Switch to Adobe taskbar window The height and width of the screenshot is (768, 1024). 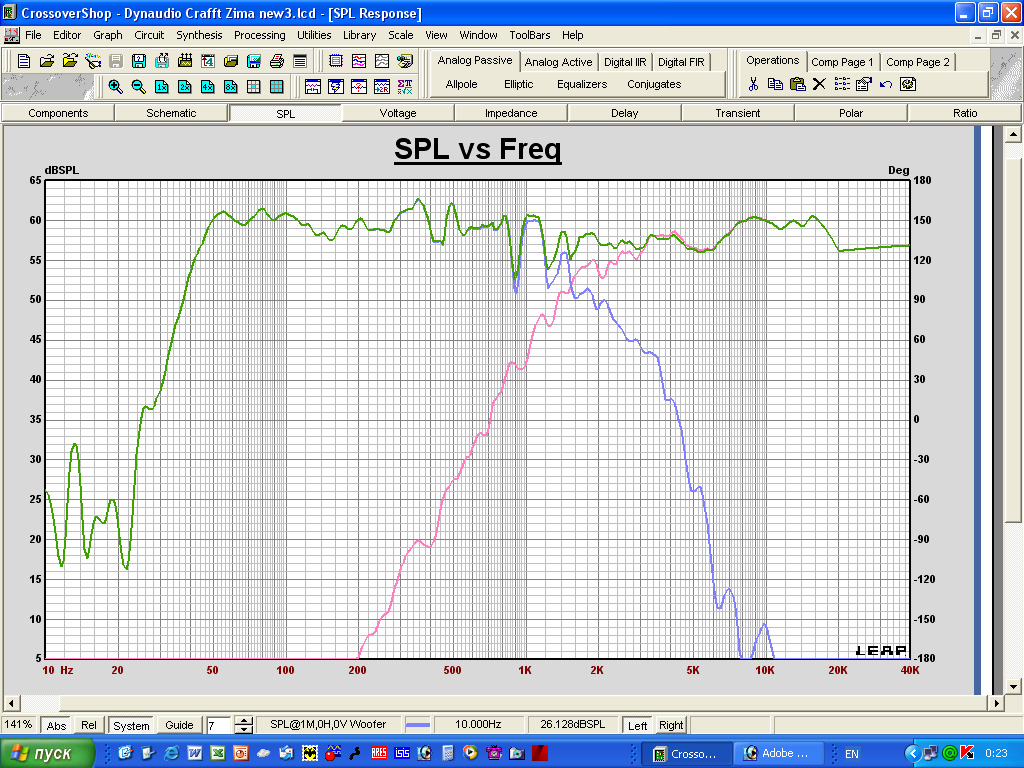(x=778, y=754)
